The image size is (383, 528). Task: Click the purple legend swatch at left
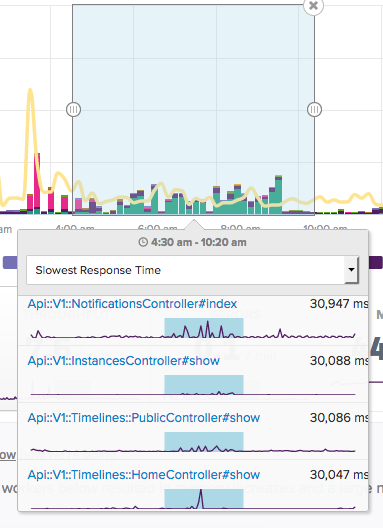10,262
